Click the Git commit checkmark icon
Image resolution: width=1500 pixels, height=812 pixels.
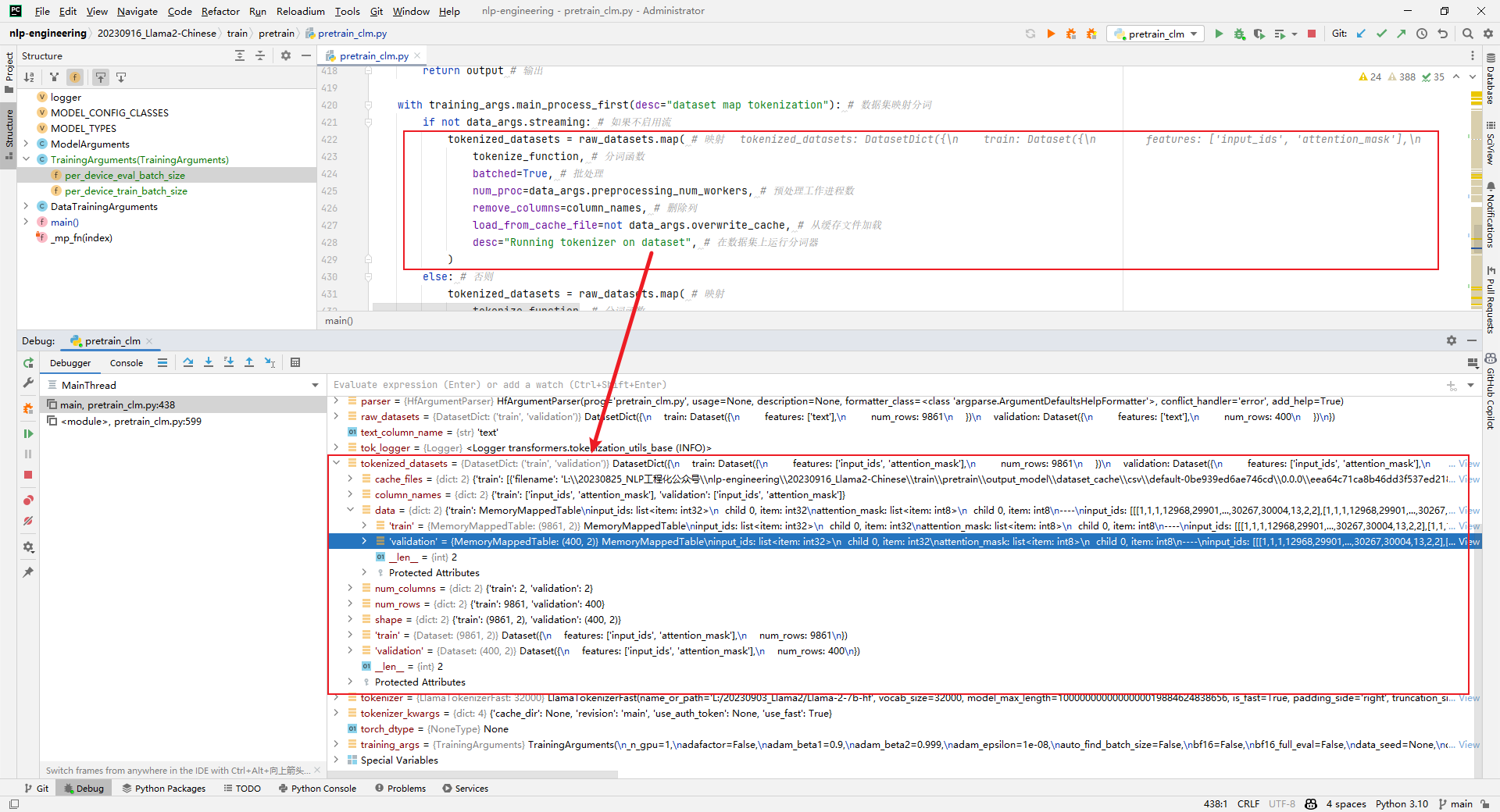(1381, 34)
